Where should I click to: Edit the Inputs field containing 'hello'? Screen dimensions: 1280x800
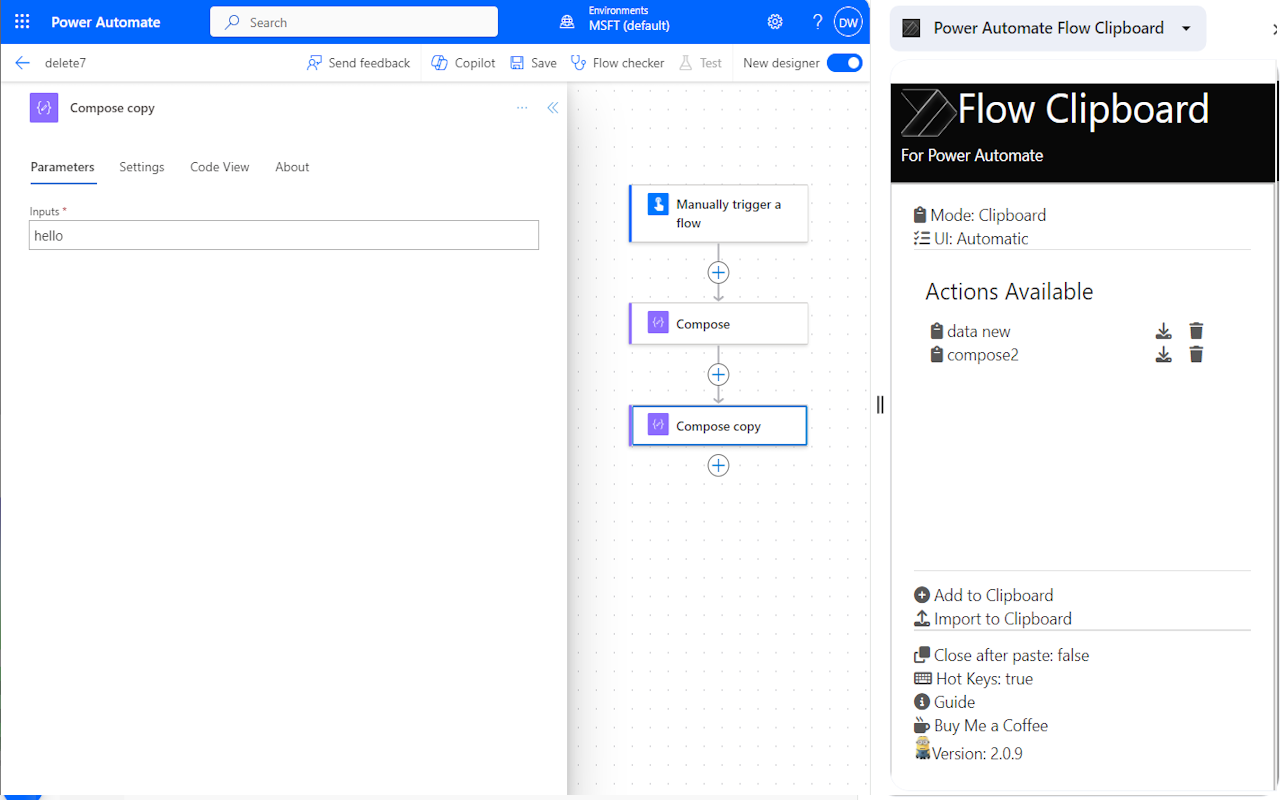(283, 235)
